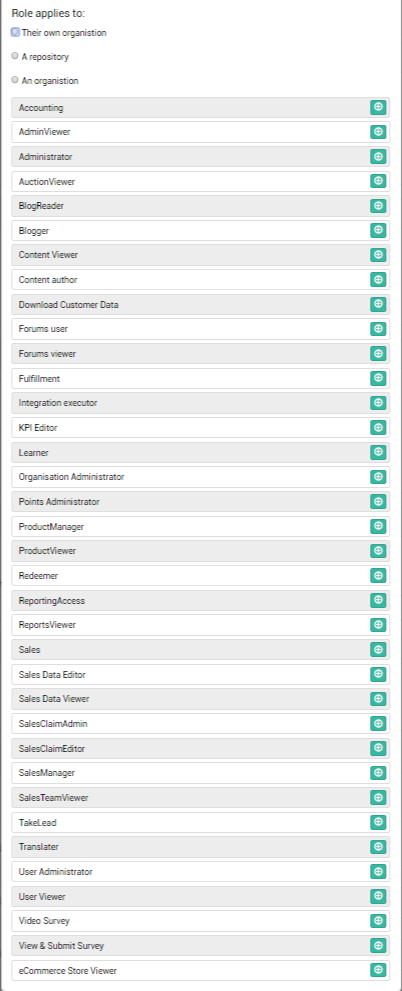The image size is (402, 991).
Task: Choose the 'A repository' radio option
Action: pos(15,56)
